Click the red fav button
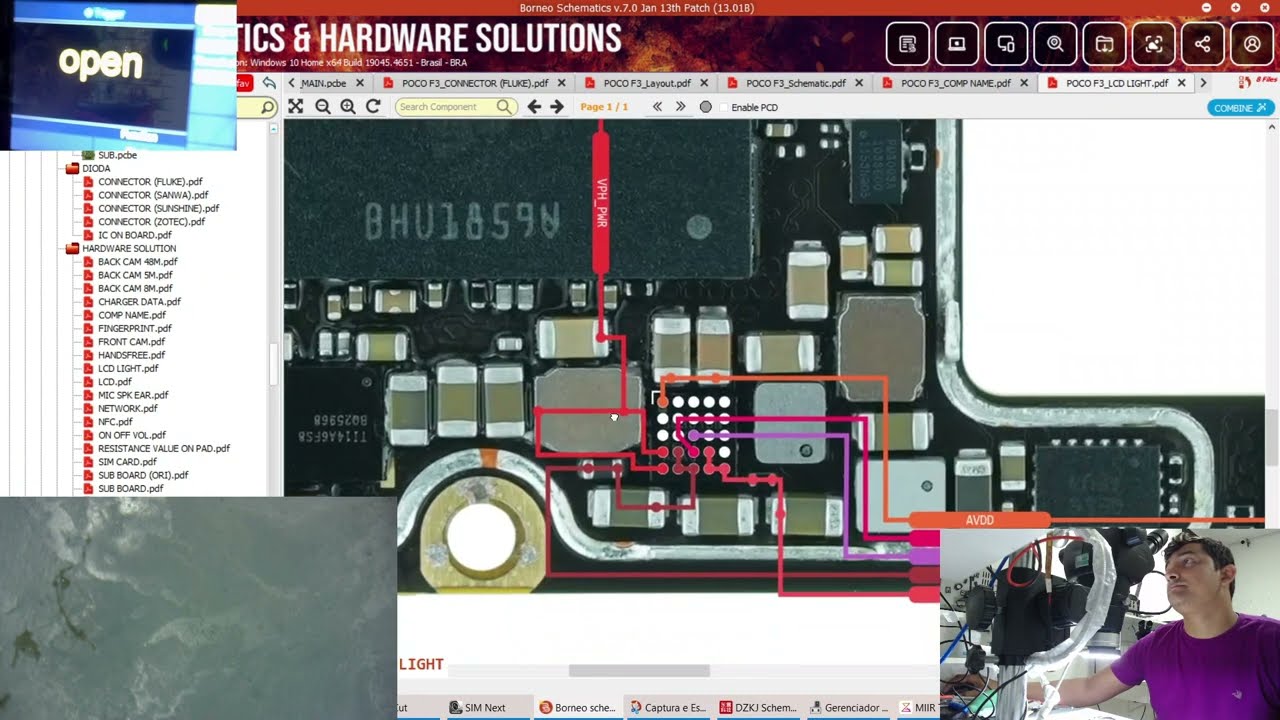The height and width of the screenshot is (720, 1280). (244, 83)
